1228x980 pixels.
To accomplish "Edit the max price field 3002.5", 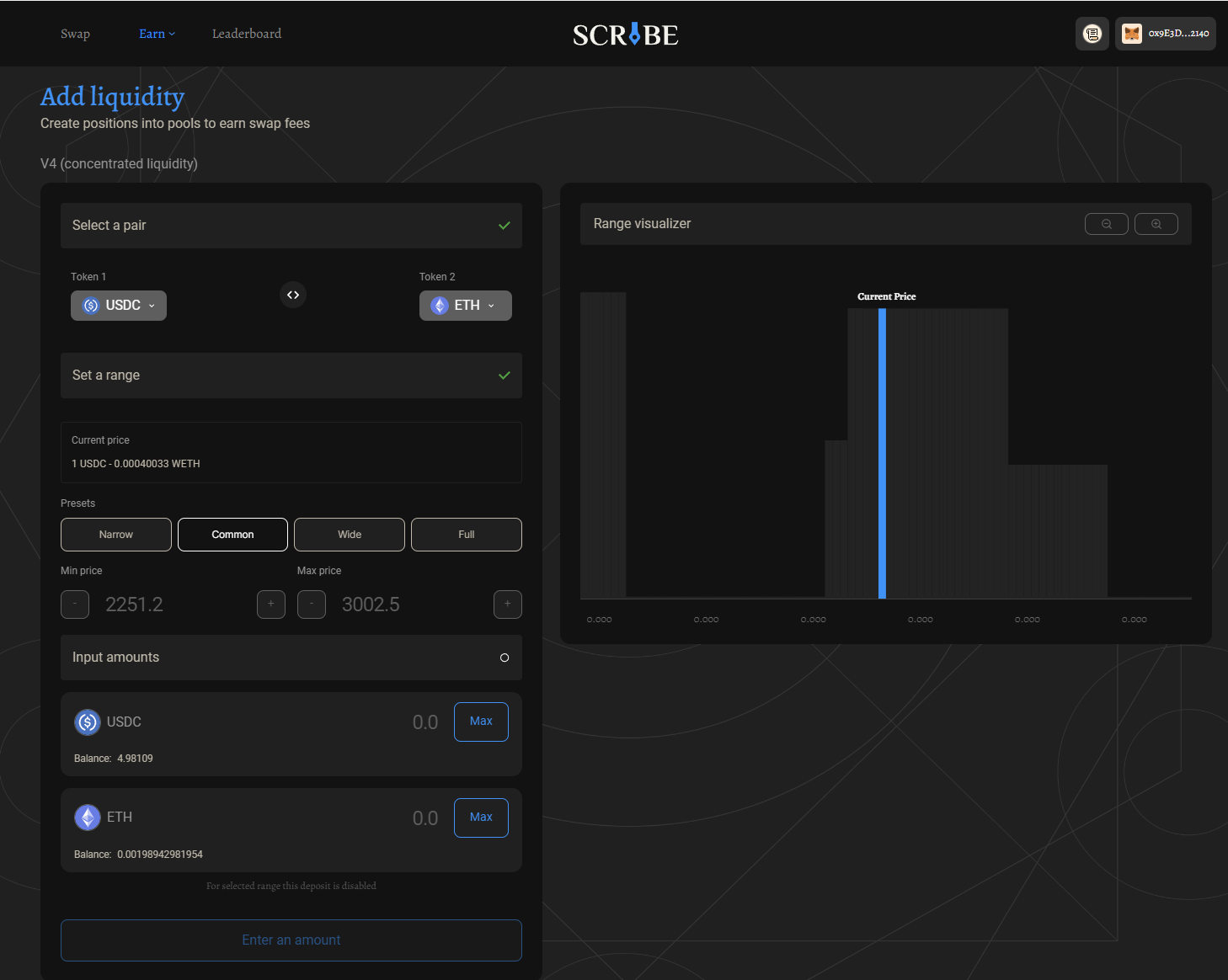I will (409, 605).
